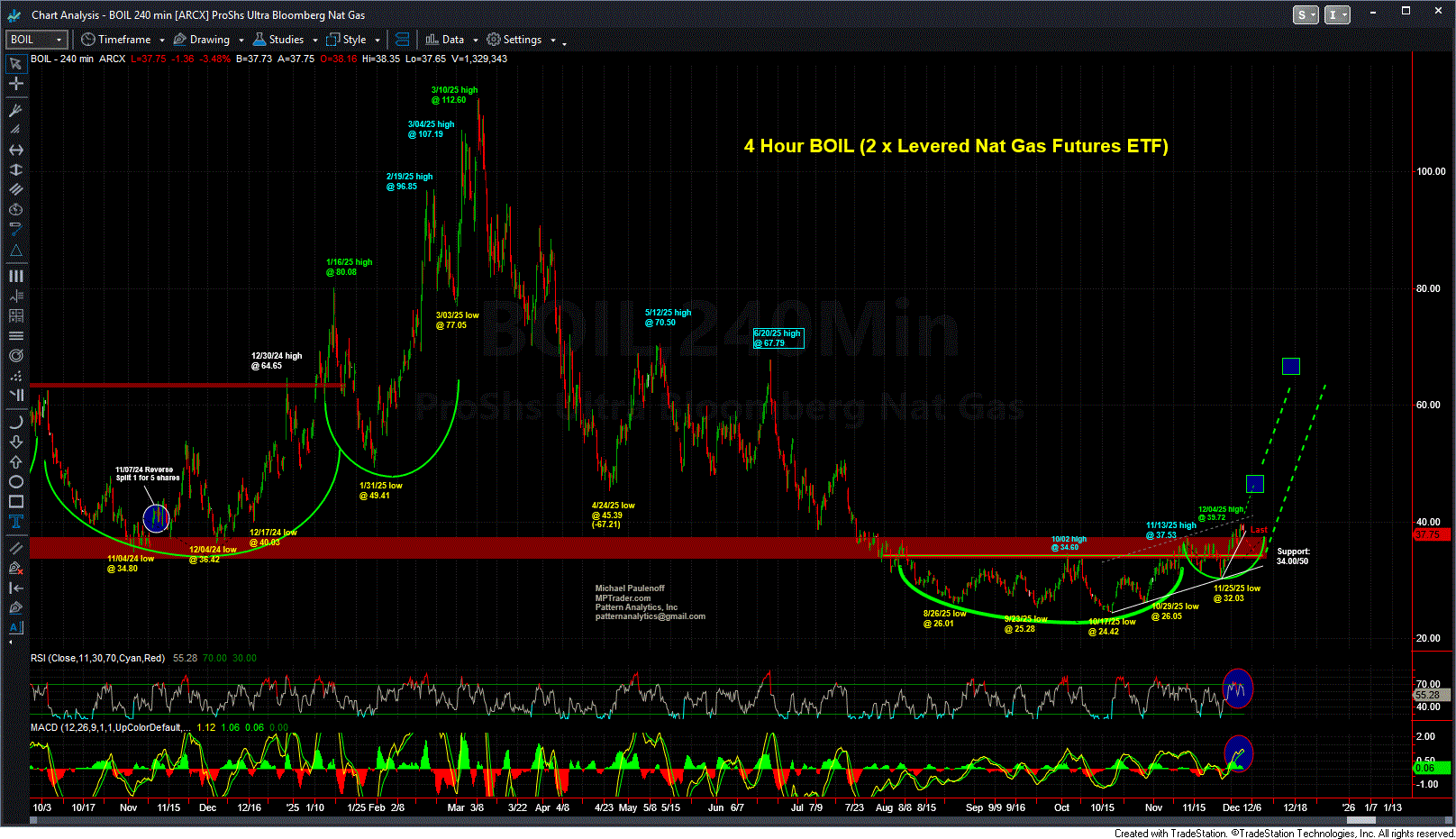Expand the Timeframe dropdown
1456x839 pixels.
point(123,40)
